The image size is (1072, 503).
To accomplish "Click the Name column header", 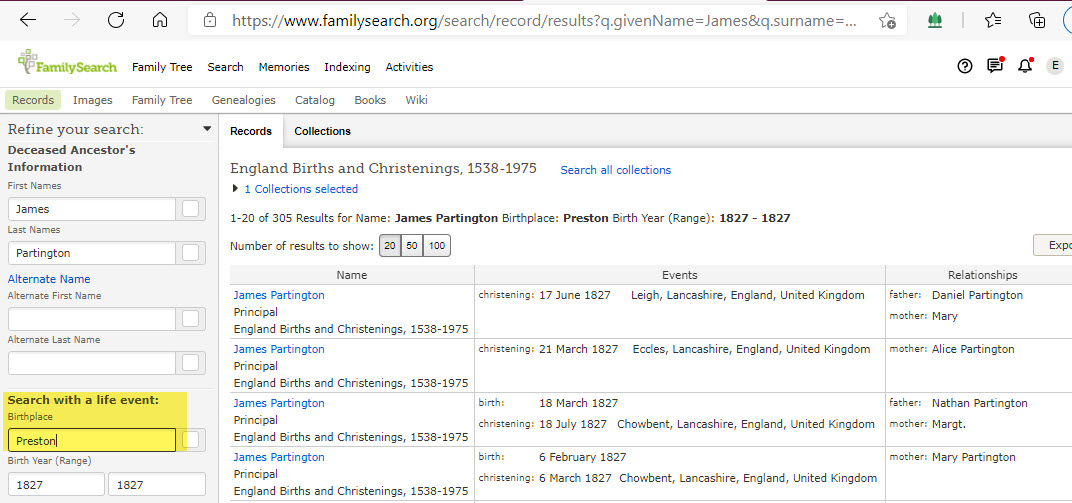I will tap(352, 275).
